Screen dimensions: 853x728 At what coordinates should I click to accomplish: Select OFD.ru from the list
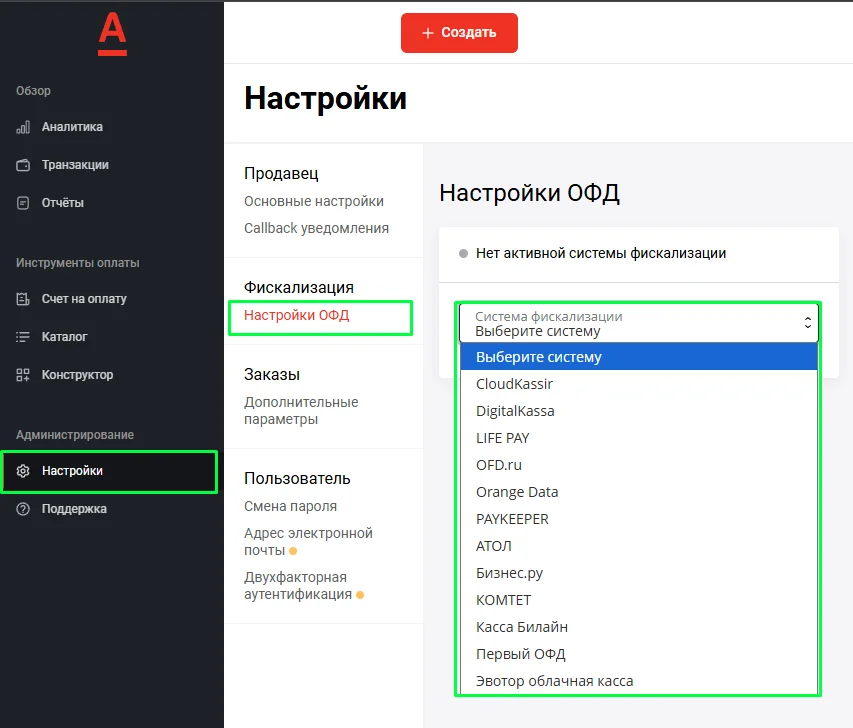639,465
